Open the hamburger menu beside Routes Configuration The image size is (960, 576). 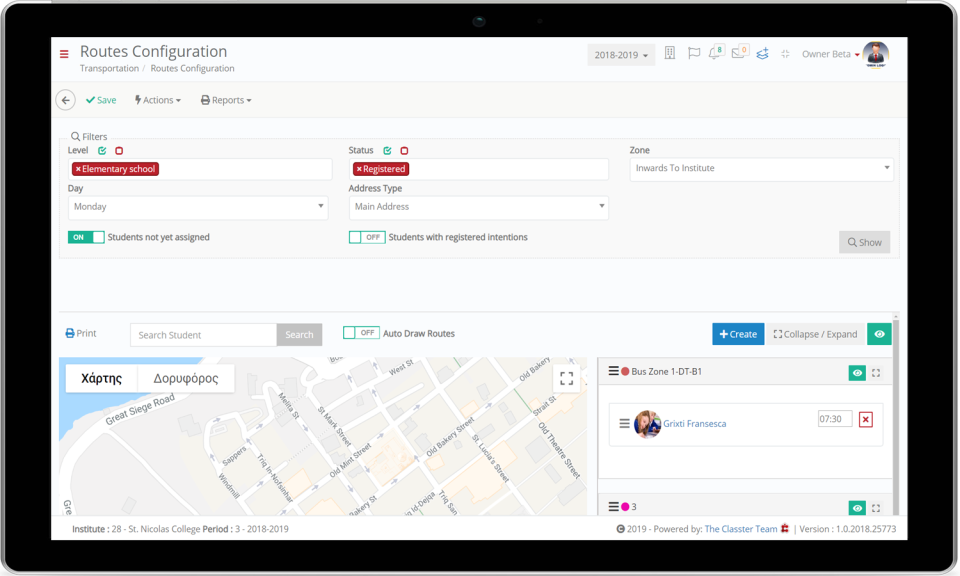point(63,52)
